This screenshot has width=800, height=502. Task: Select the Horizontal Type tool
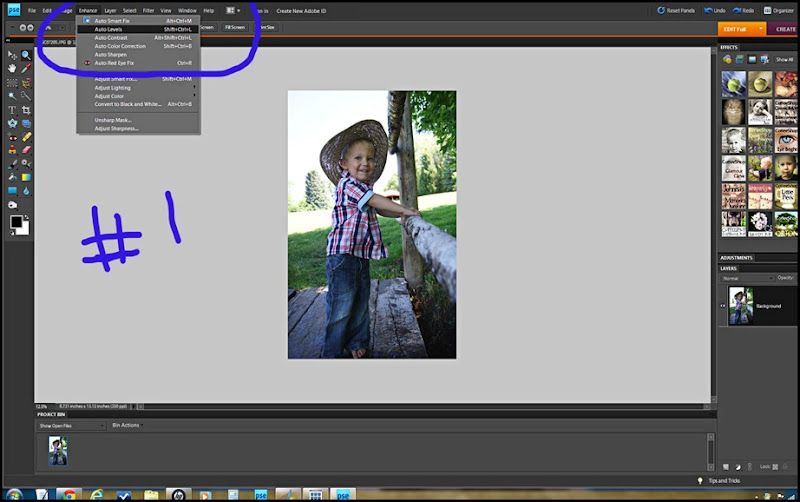pos(13,109)
